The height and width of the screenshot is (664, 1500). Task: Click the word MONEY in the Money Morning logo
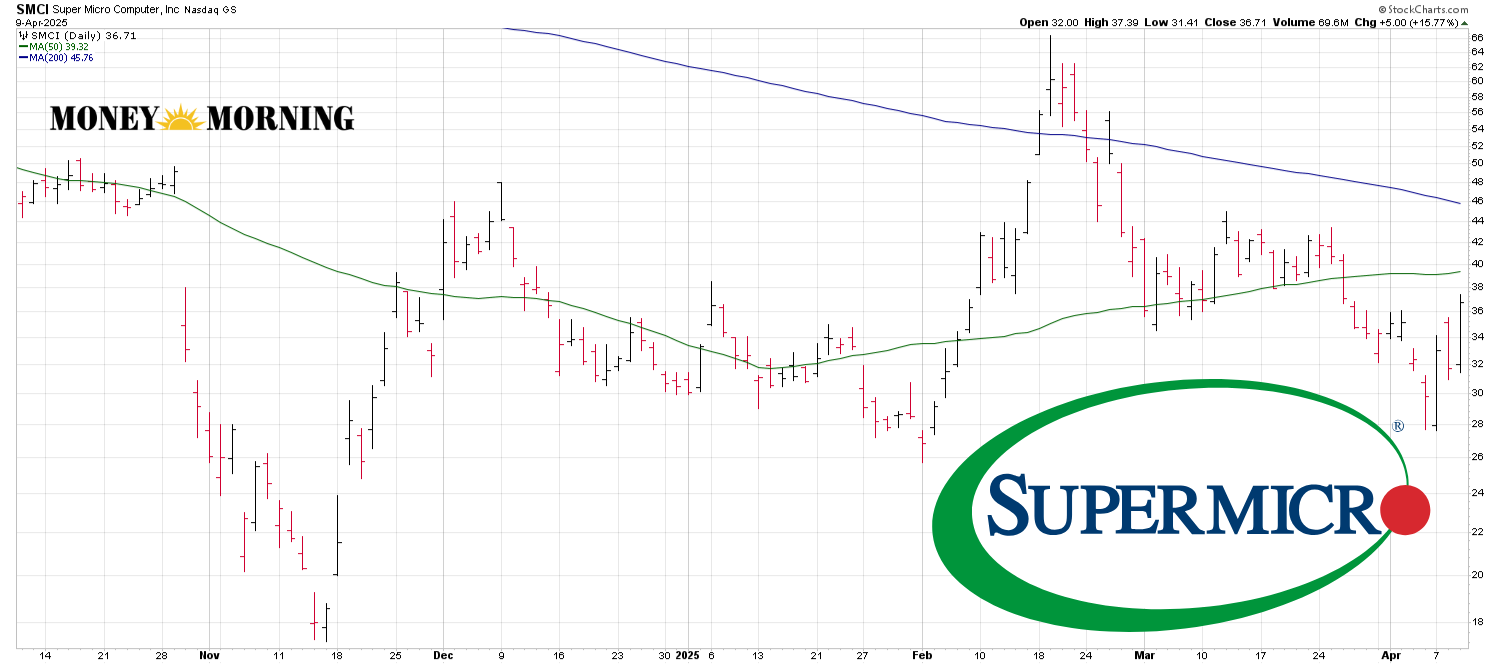tap(103, 119)
